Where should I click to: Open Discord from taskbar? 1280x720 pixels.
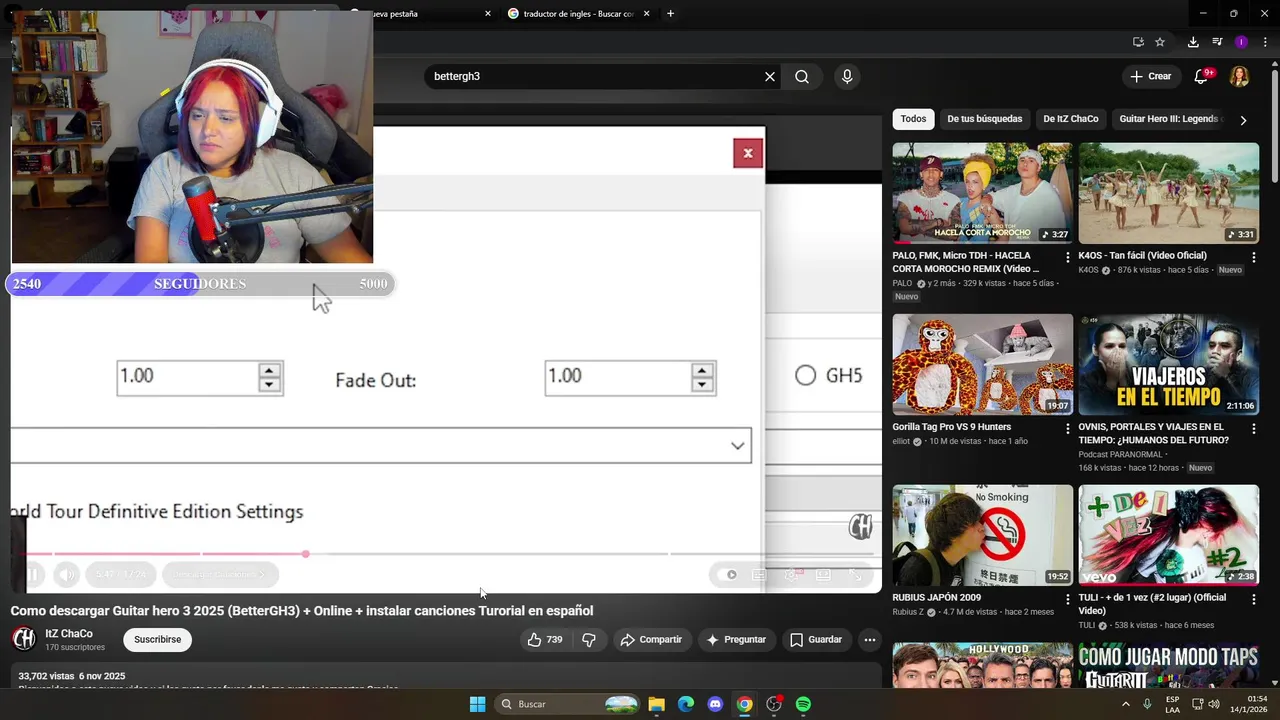[x=715, y=704]
